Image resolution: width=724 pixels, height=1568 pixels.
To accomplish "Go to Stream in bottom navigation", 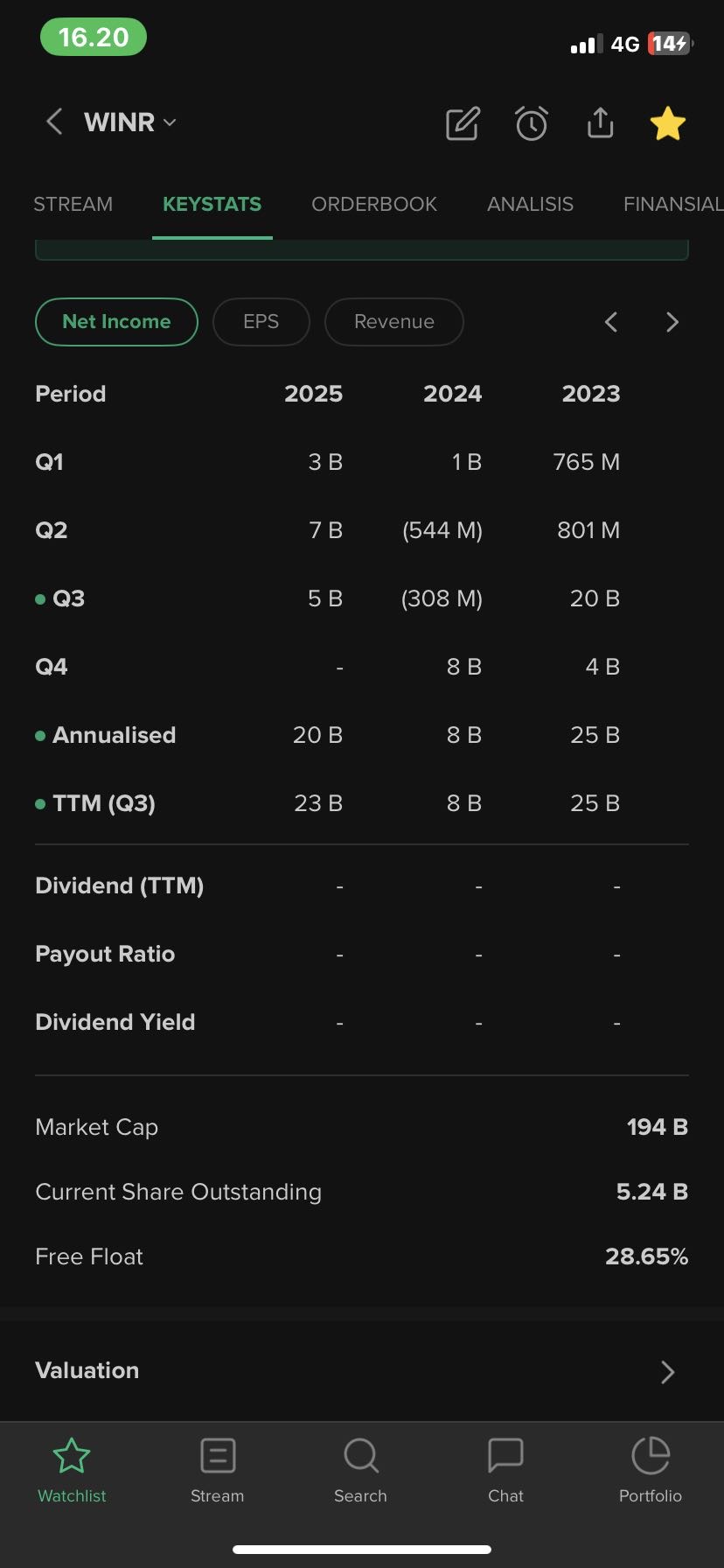I will click(x=217, y=1470).
